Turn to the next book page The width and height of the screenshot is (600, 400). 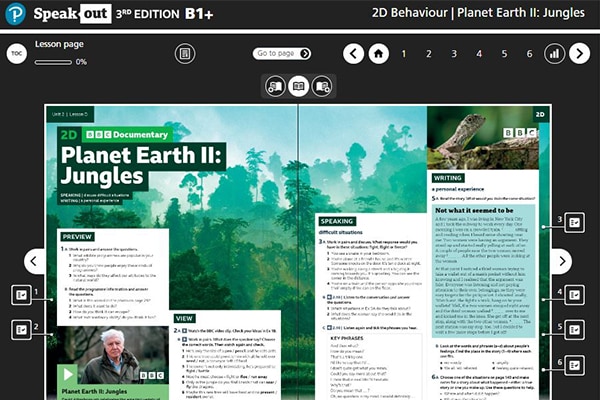coord(562,262)
